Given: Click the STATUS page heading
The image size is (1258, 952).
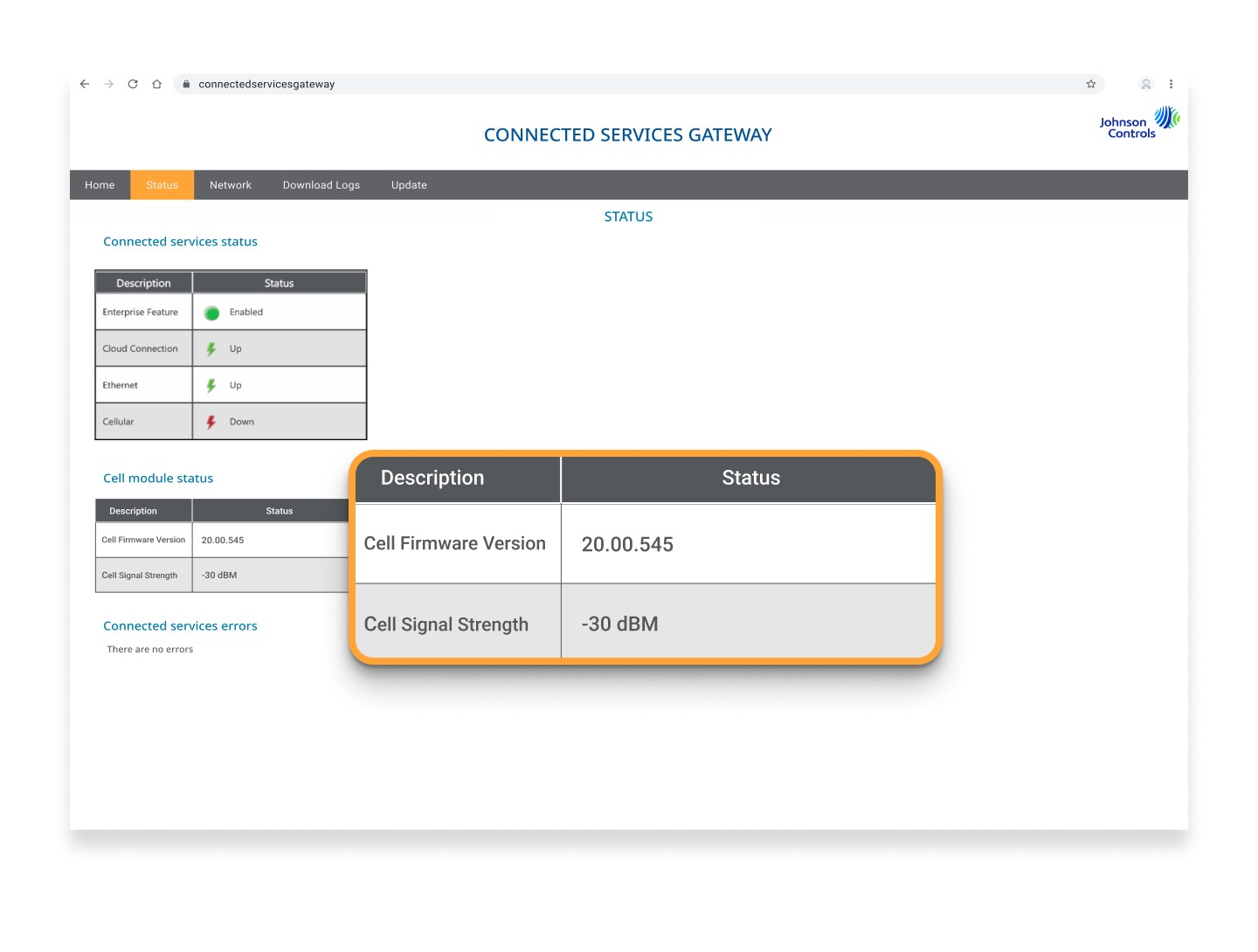Looking at the screenshot, I should tap(628, 217).
